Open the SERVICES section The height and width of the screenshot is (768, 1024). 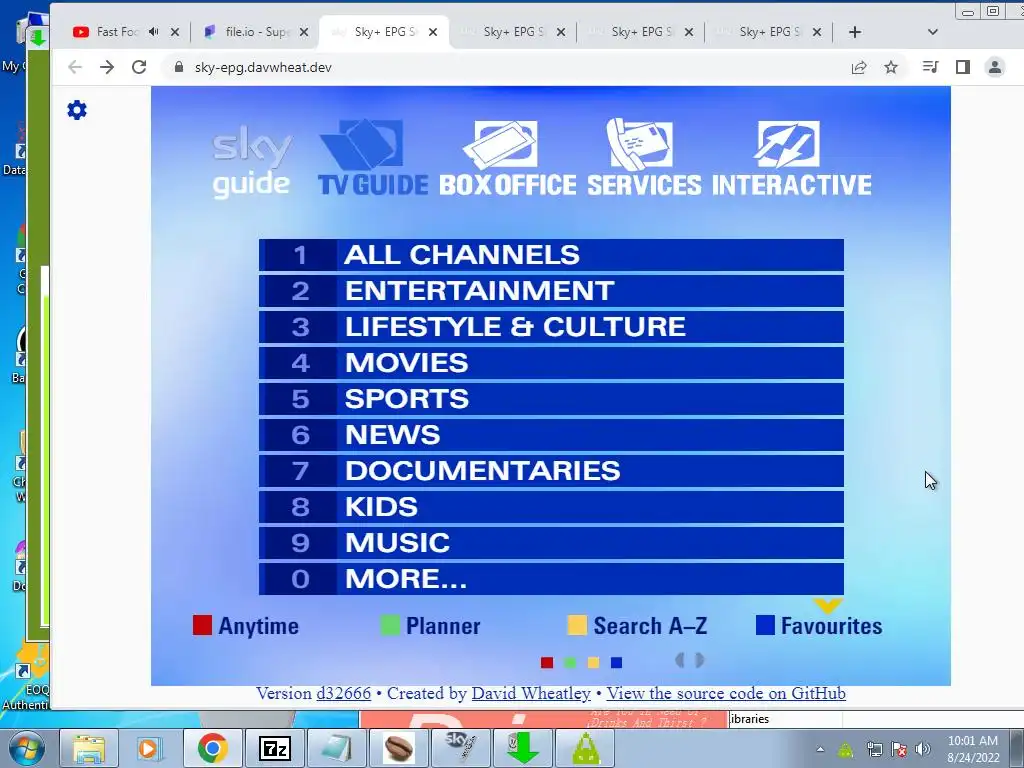(x=644, y=157)
